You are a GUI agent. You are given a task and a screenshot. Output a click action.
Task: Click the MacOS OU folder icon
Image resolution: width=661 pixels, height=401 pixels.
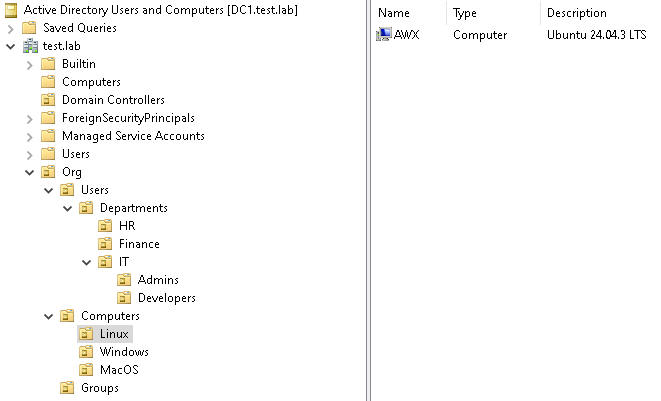(86, 370)
